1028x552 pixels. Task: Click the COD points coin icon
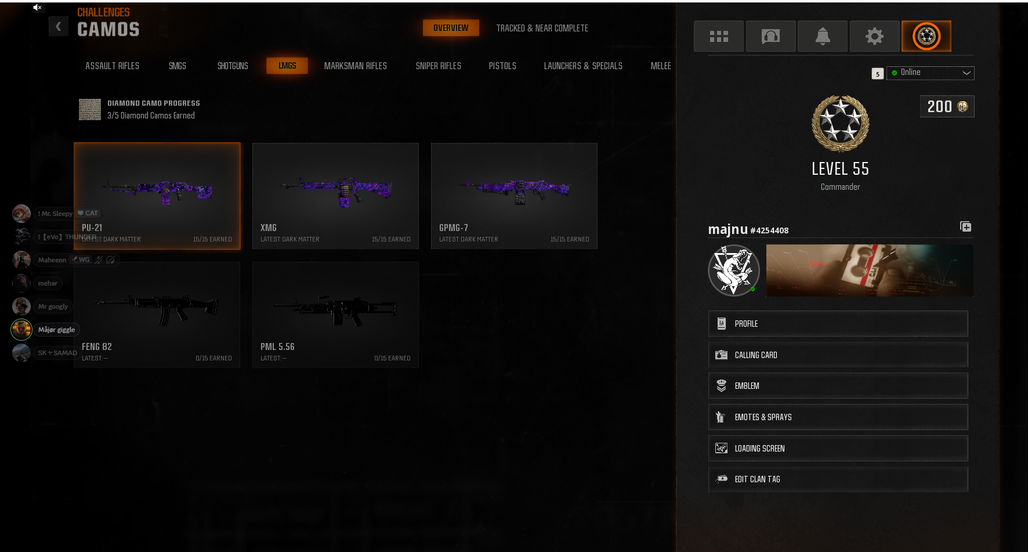click(x=962, y=106)
